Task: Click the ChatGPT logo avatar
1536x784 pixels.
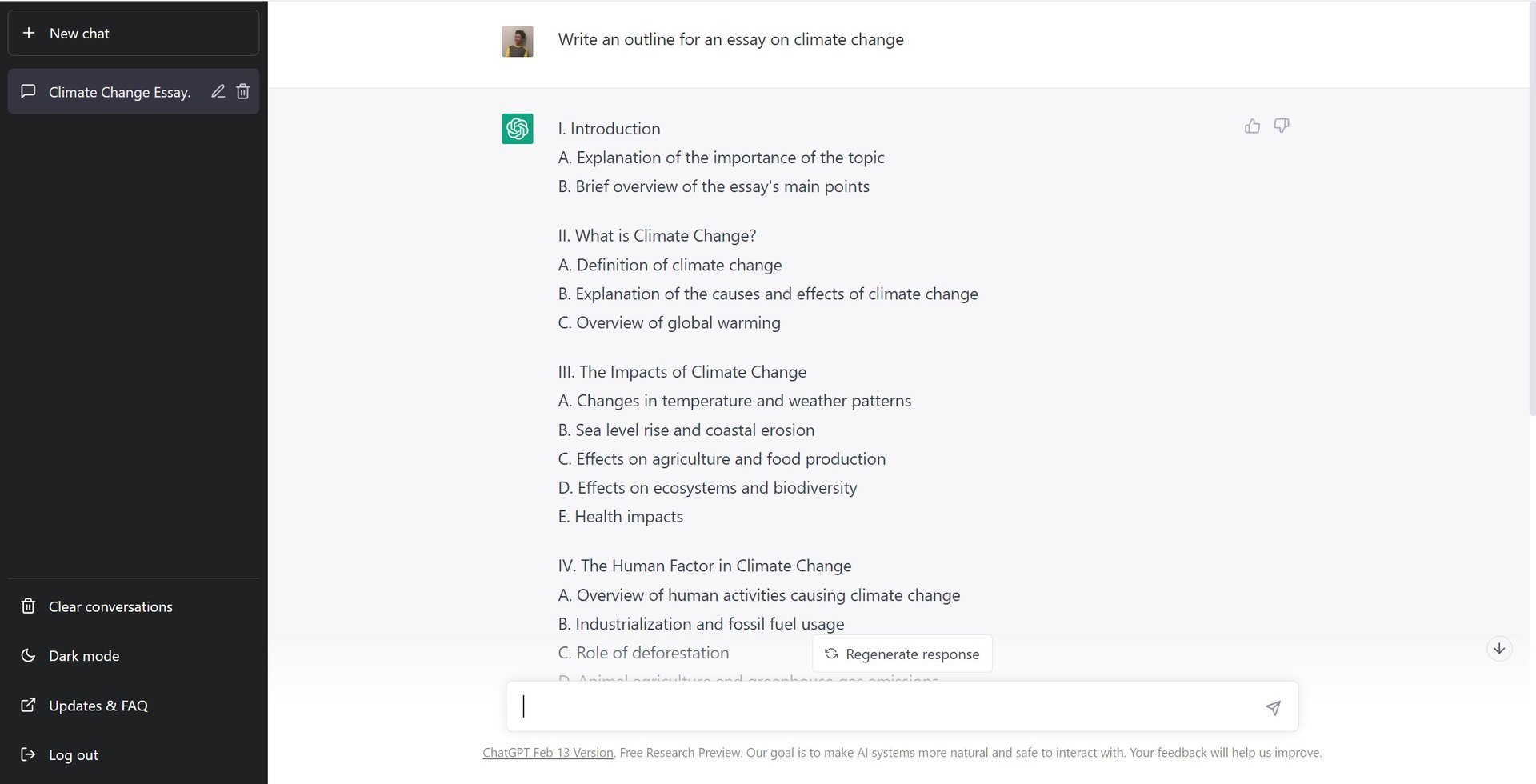Action: click(518, 129)
